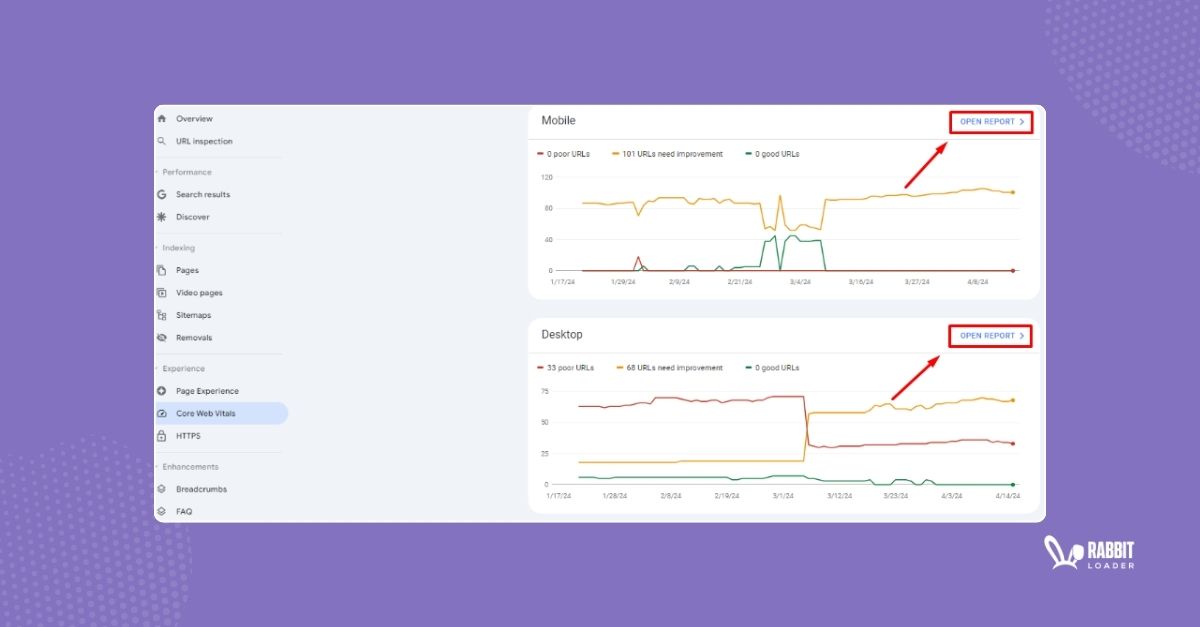Select the Overview home icon
The image size is (1200, 627).
[162, 118]
